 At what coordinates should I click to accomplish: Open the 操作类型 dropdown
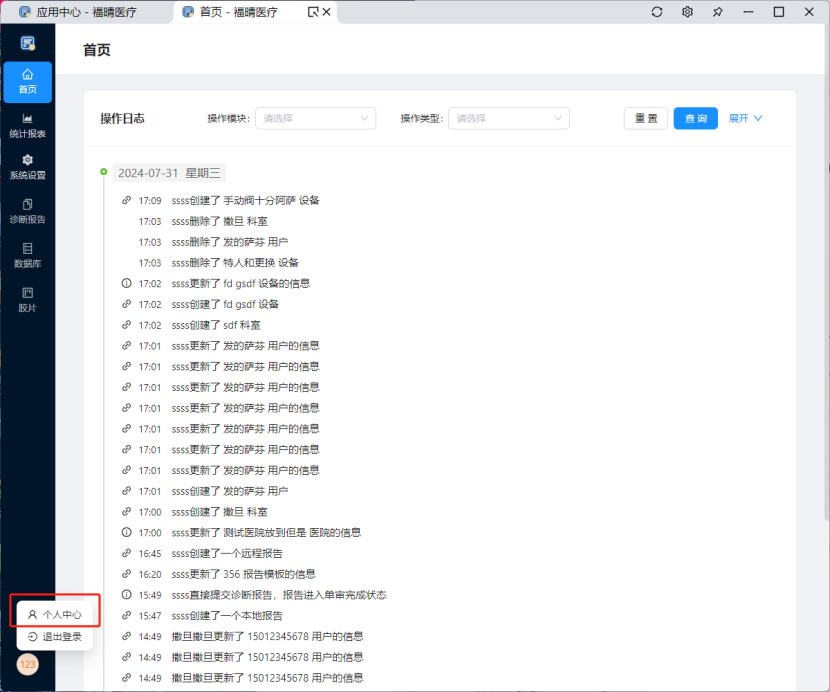click(508, 118)
